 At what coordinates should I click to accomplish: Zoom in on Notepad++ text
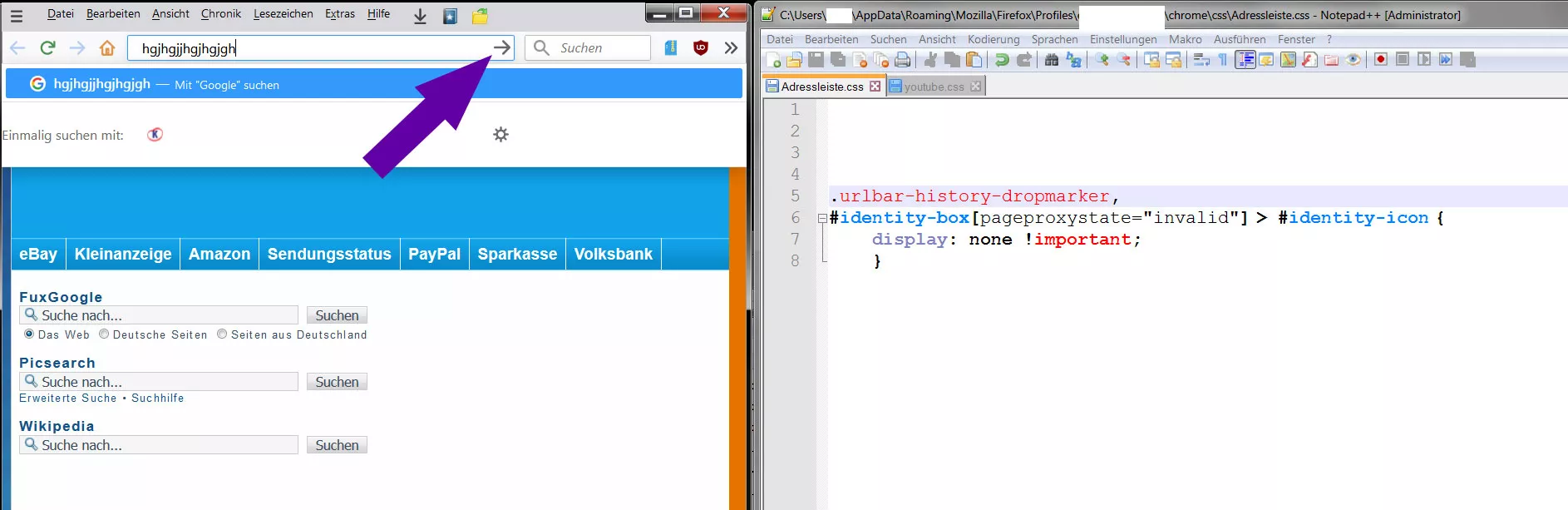pyautogui.click(x=1102, y=60)
